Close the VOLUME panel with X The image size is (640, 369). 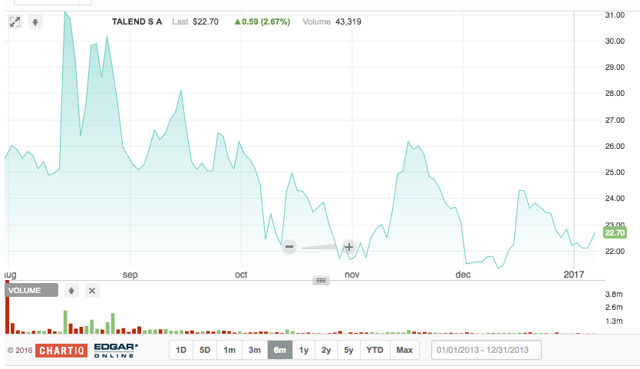pyautogui.click(x=92, y=291)
